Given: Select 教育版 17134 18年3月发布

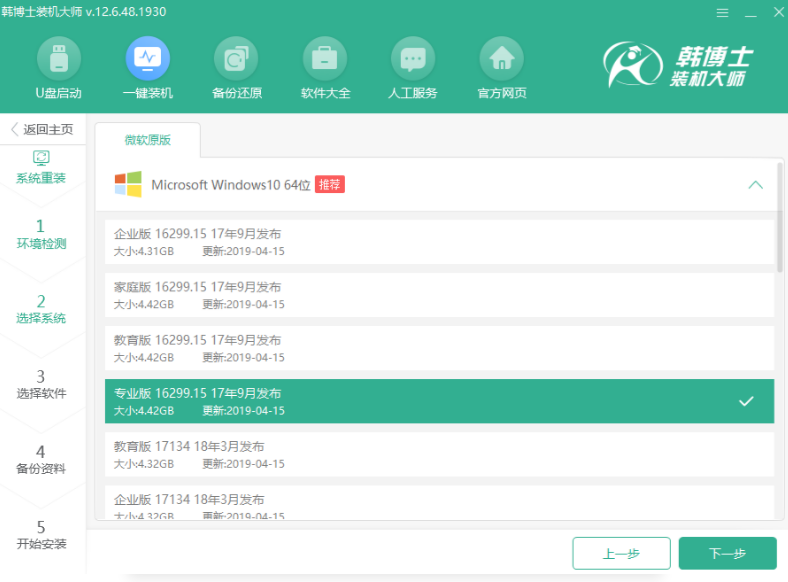Looking at the screenshot, I should pos(439,454).
